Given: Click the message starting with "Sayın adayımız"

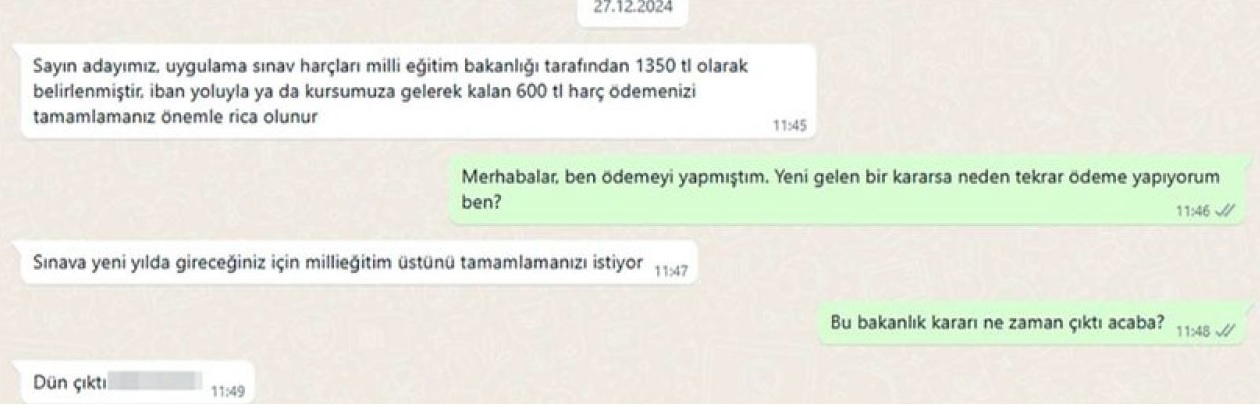Looking at the screenshot, I should (x=418, y=92).
